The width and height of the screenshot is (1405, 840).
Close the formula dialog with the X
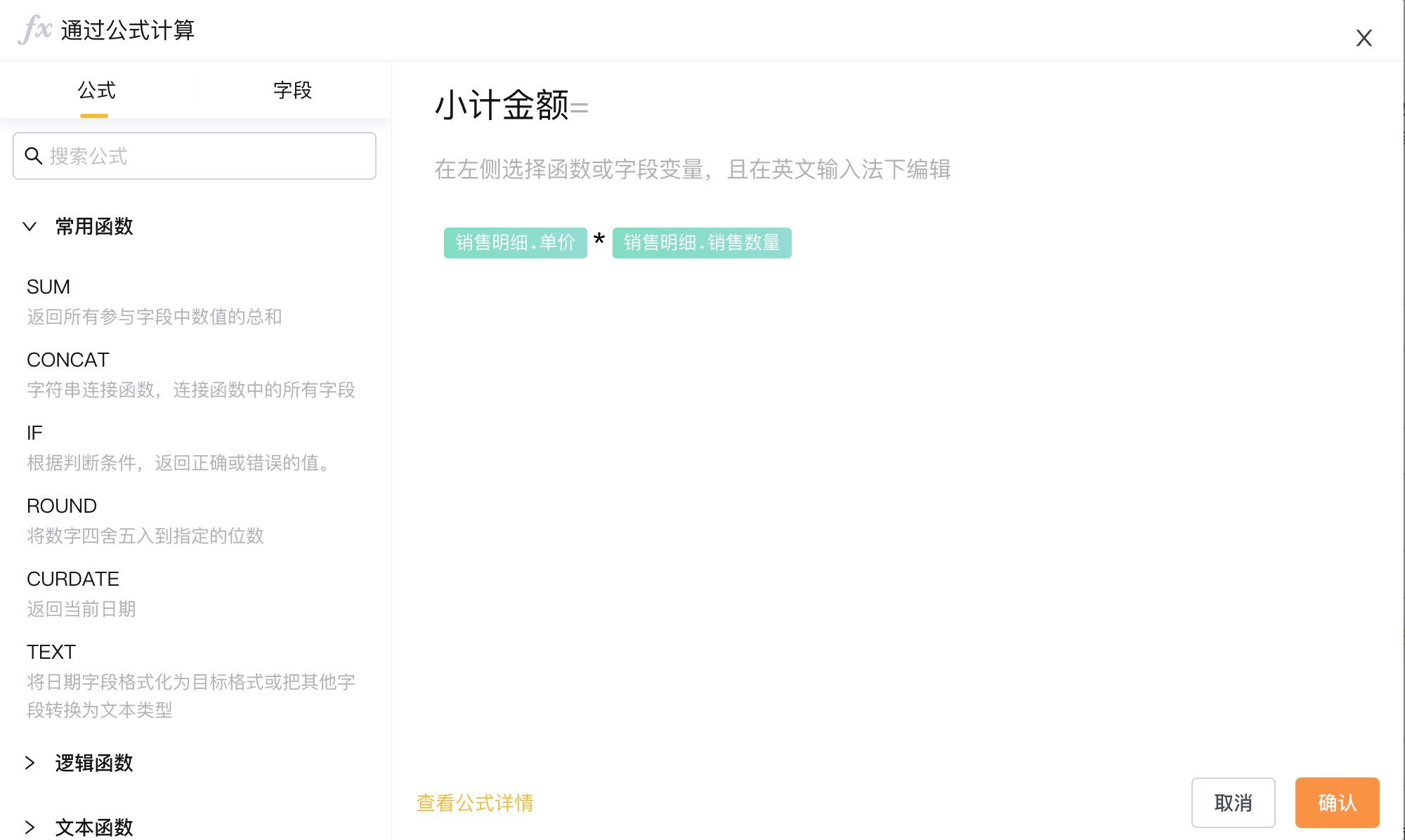pos(1364,38)
